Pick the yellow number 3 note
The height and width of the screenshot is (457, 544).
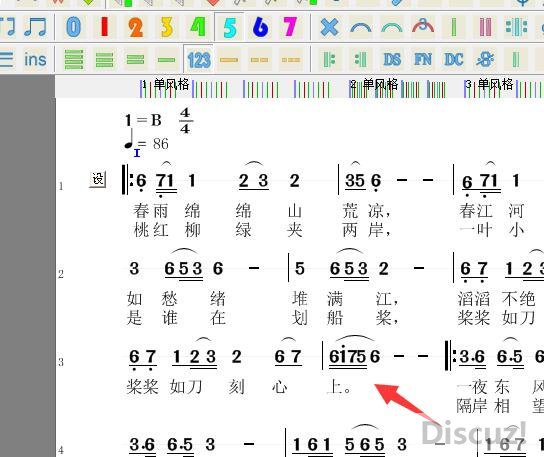[x=167, y=27]
